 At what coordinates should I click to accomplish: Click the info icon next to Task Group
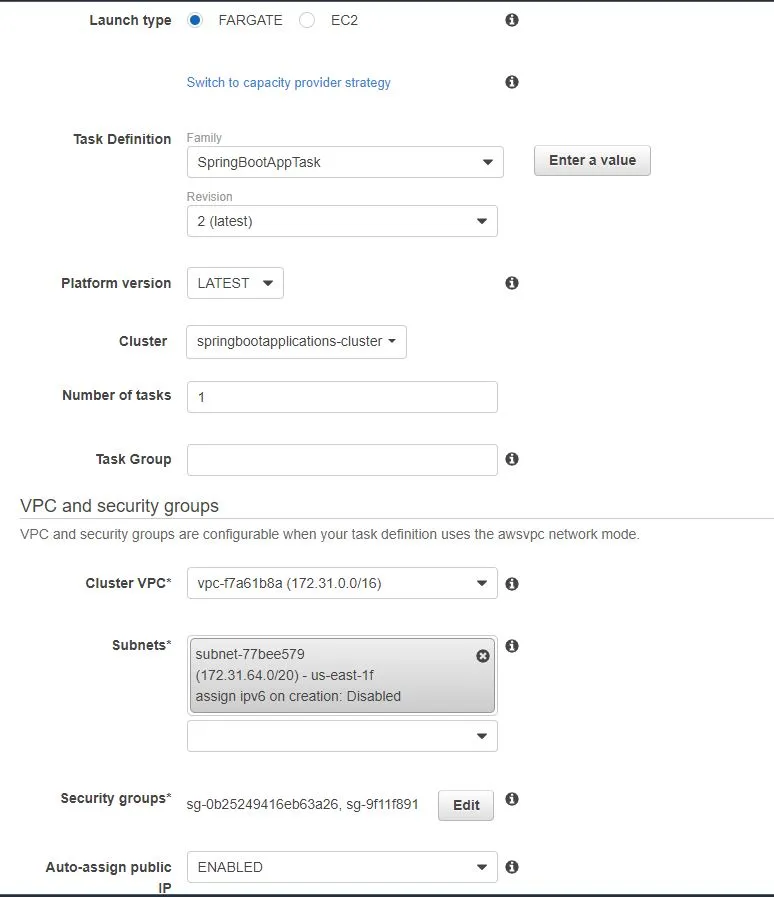pos(511,459)
